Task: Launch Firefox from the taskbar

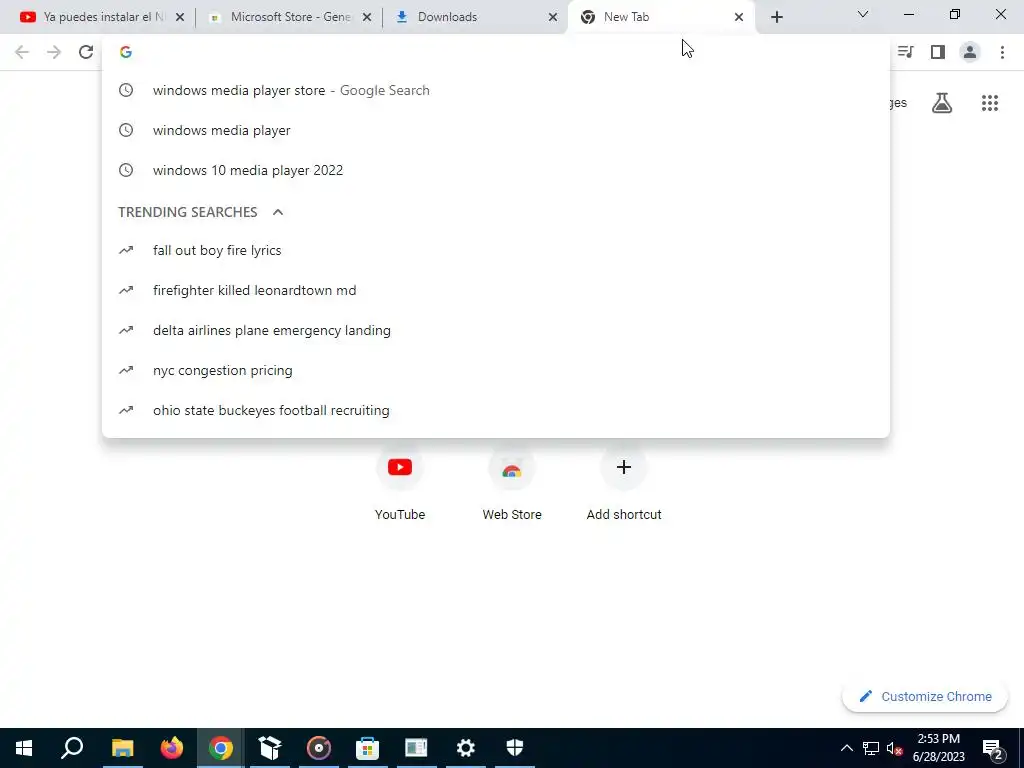Action: [172, 748]
